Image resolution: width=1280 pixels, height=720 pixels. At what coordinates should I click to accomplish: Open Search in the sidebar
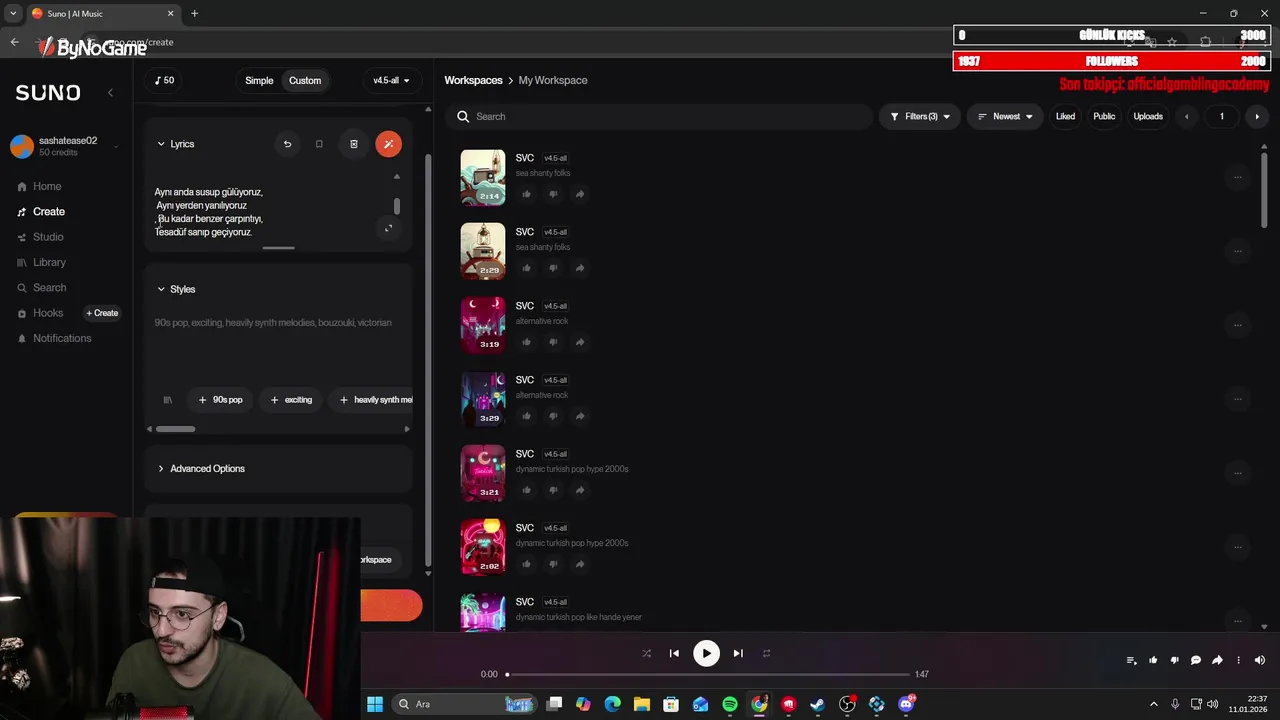pos(42,287)
